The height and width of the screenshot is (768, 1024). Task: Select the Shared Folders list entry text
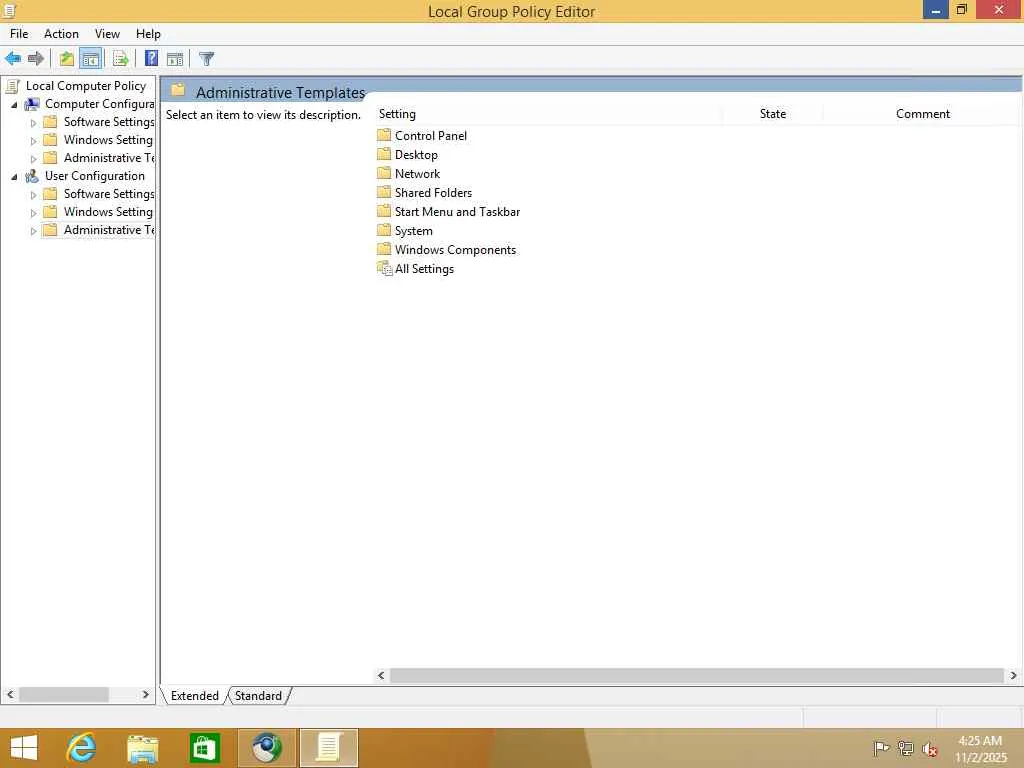click(x=433, y=193)
